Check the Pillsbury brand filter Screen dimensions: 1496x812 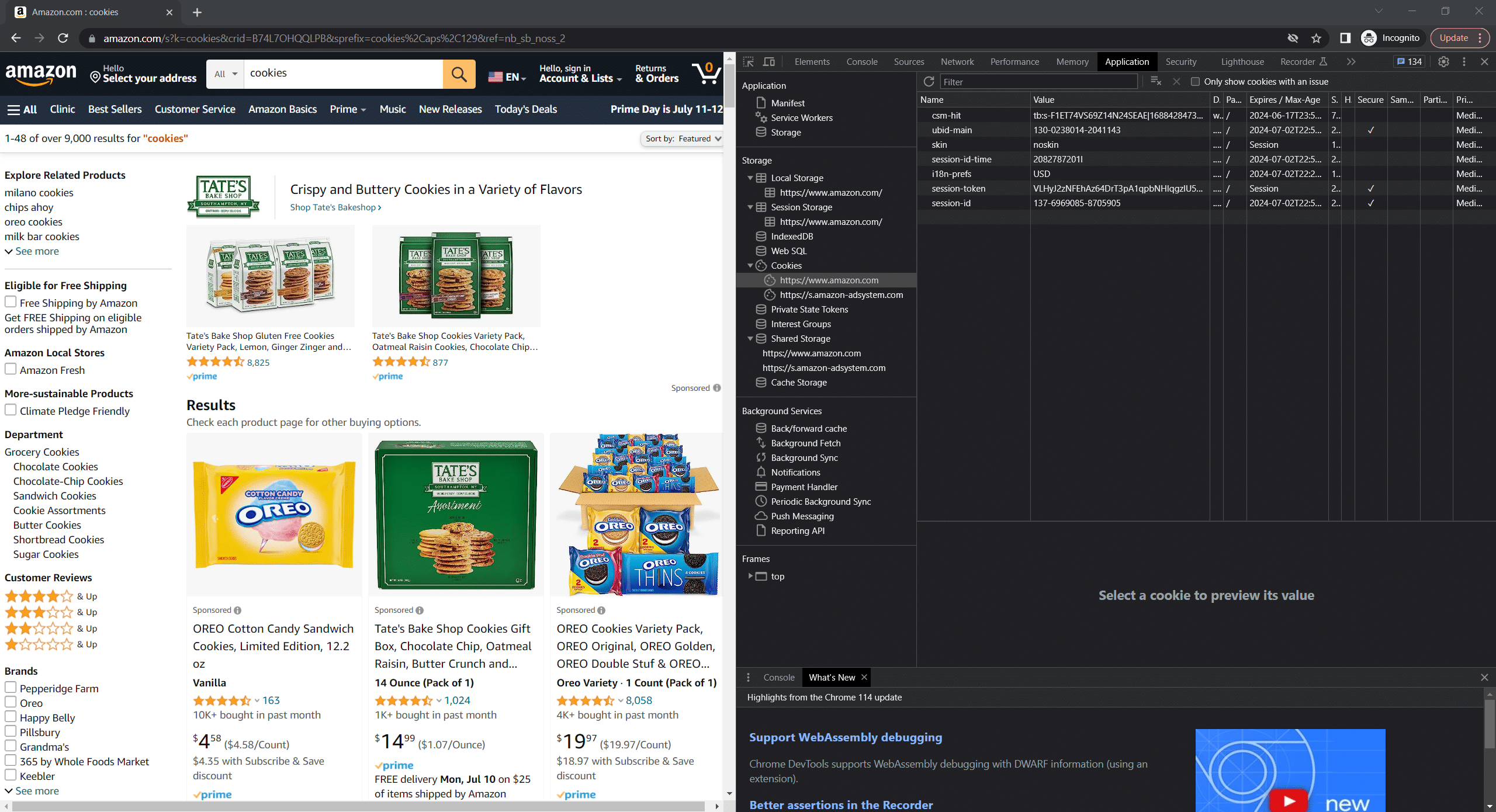(x=11, y=731)
